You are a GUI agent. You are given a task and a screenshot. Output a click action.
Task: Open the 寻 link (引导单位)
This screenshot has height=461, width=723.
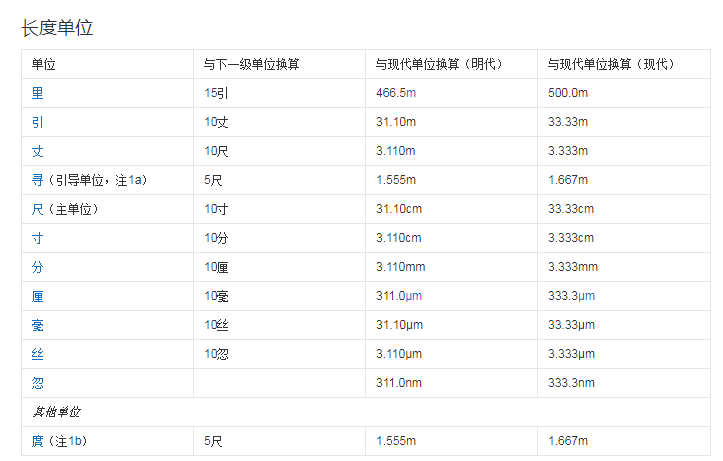38,180
